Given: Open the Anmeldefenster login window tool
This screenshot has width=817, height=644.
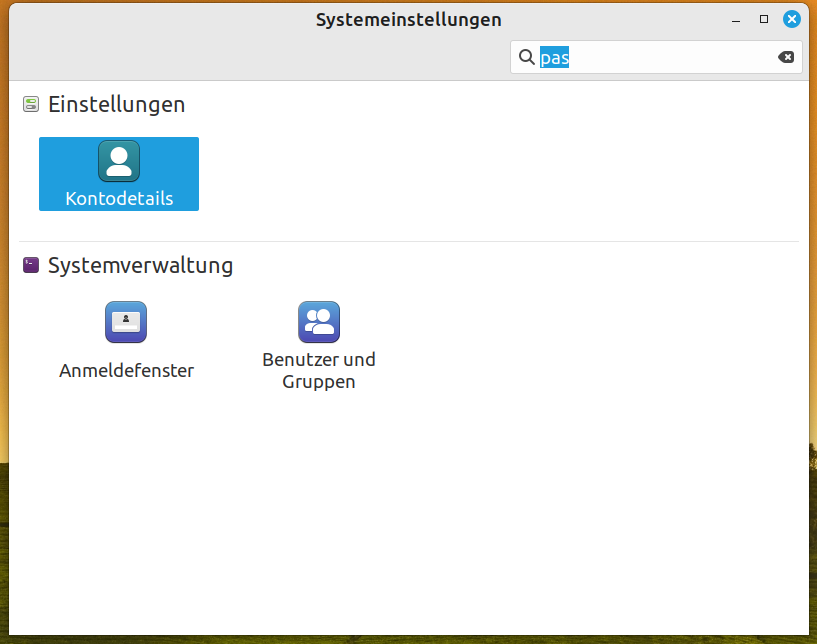Looking at the screenshot, I should point(126,322).
